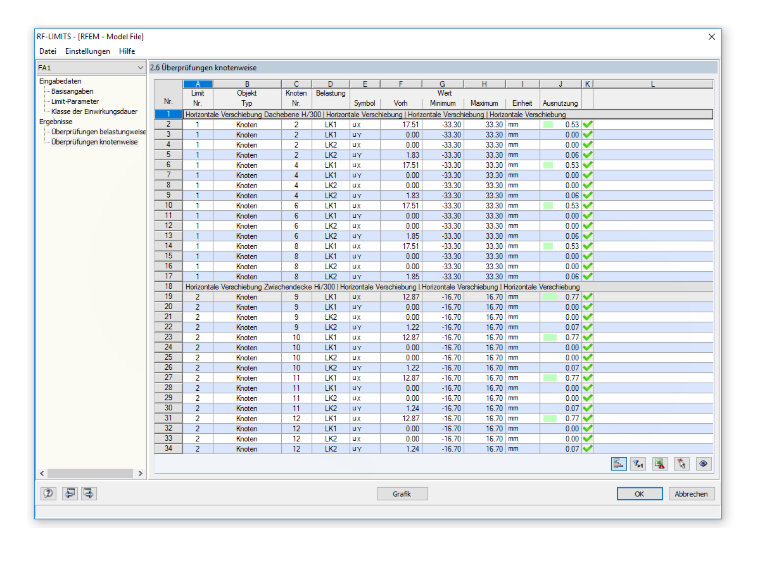Select Basisangaben in the navigator tree
Screen dimensions: 760x570
coord(72,91)
